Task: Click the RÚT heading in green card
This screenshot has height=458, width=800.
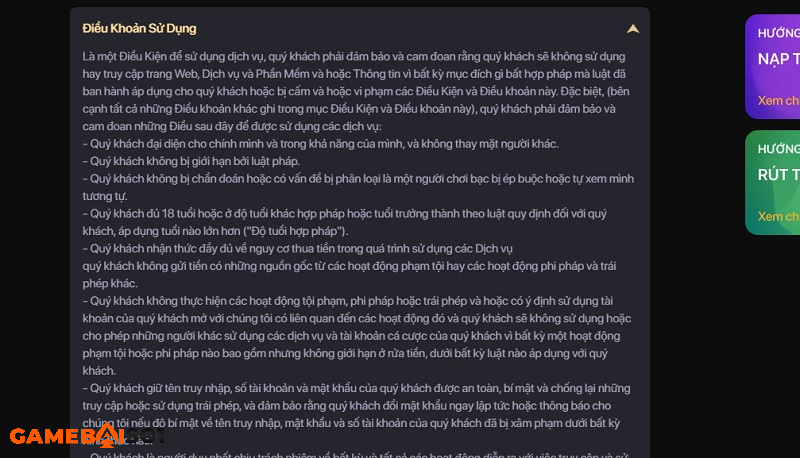Action: coord(779,174)
